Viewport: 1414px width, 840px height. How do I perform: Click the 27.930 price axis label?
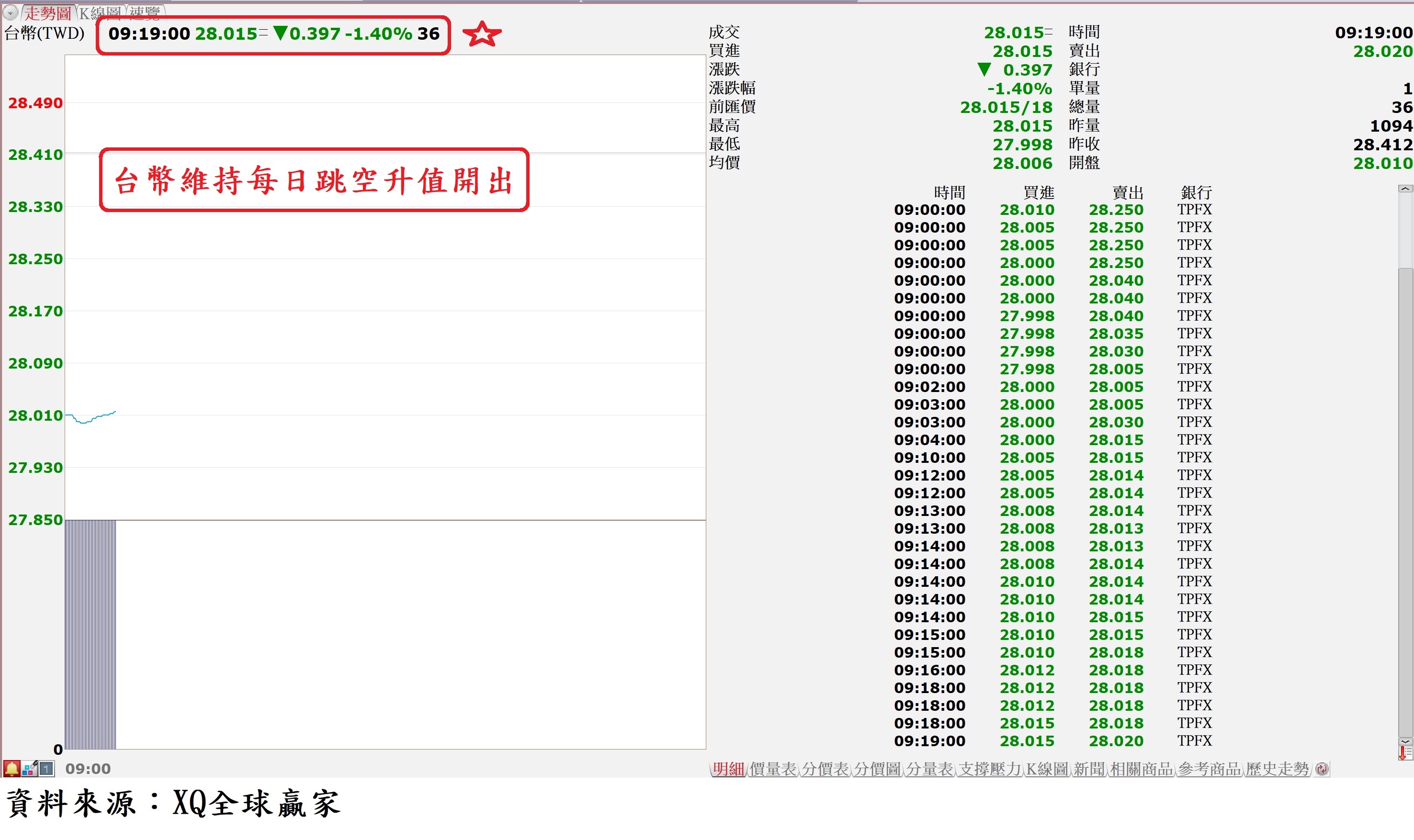[x=35, y=468]
